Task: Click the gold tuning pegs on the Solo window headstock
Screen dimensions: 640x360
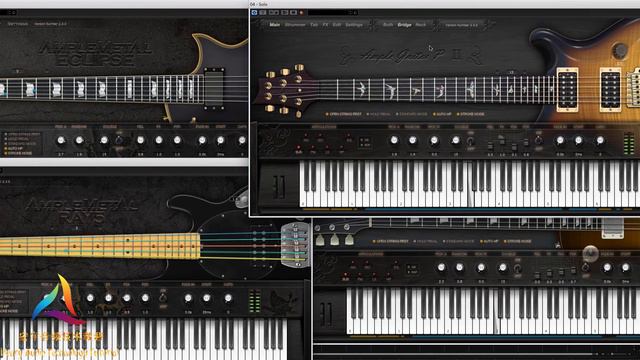Action: point(284,90)
